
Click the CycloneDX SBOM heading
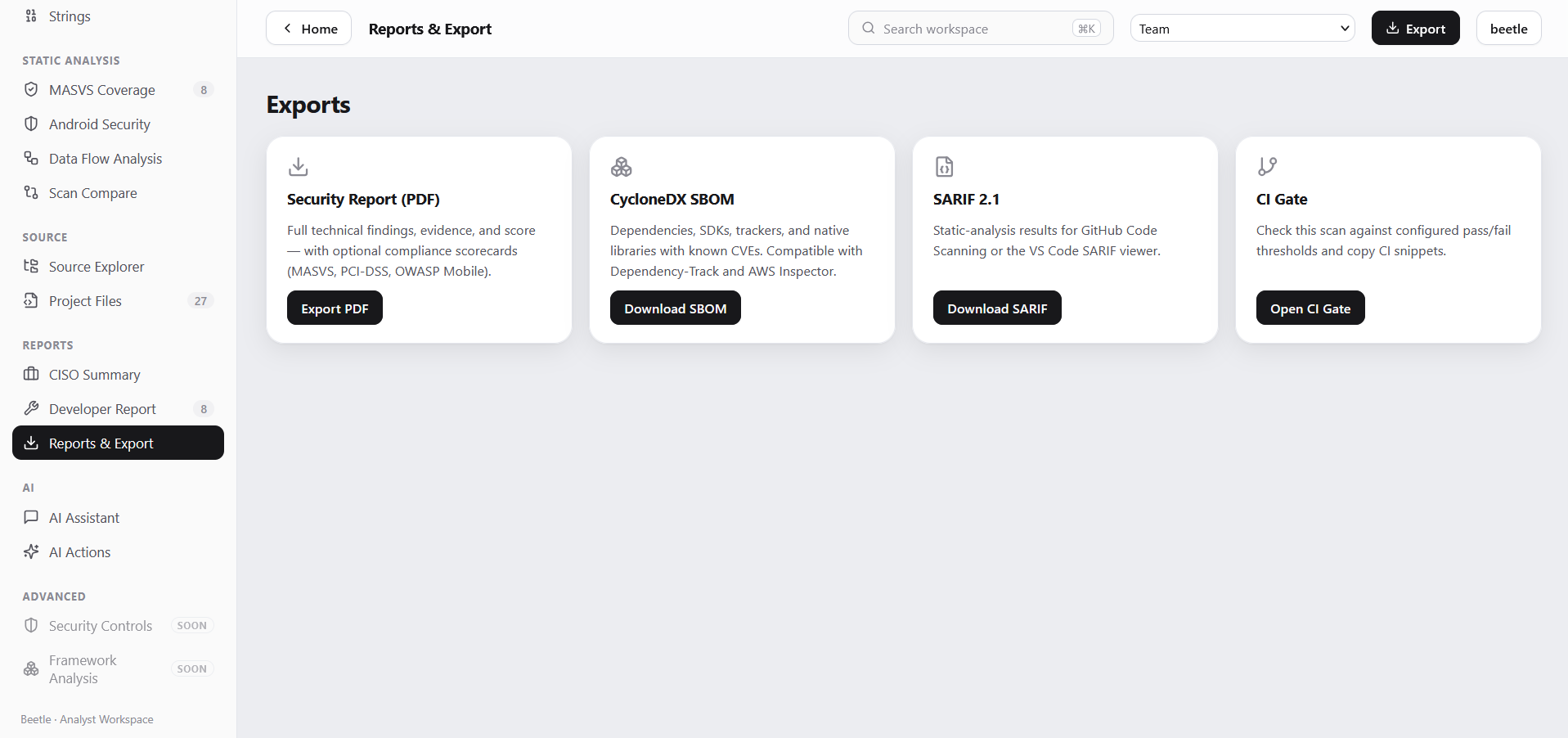click(672, 199)
